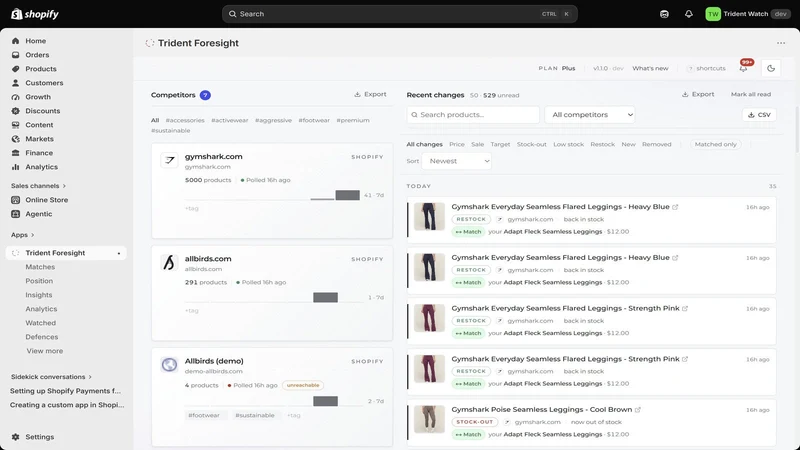Open Strength Pink leggings thumbnail, first entry

pos(429,318)
